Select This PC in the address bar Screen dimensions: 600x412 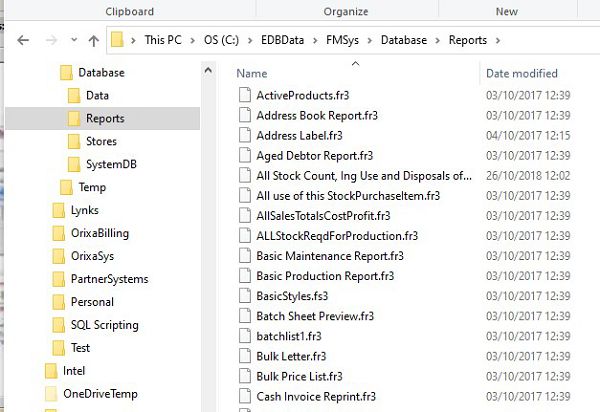click(x=163, y=40)
